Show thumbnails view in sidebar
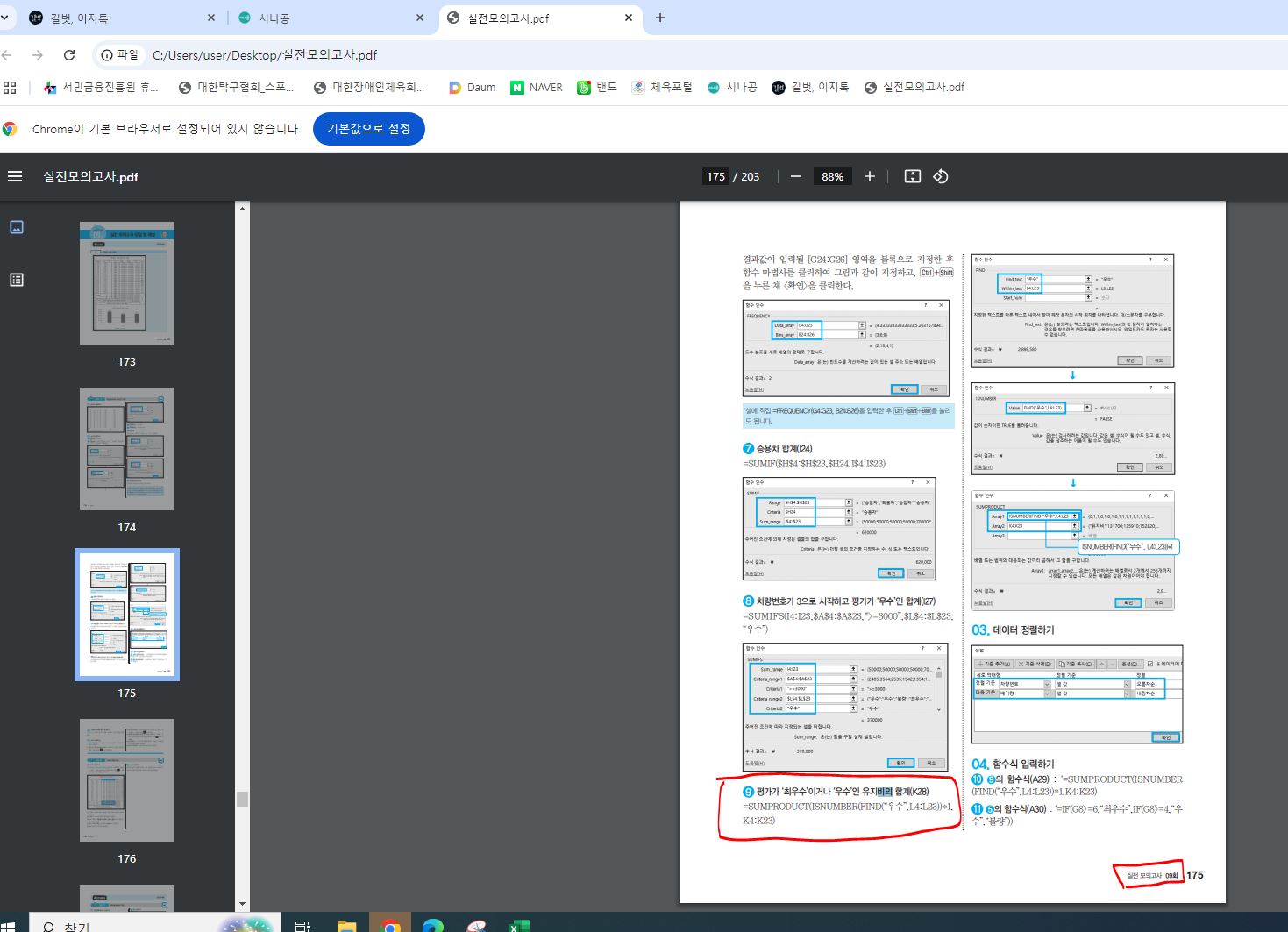The image size is (1288, 932). (17, 227)
